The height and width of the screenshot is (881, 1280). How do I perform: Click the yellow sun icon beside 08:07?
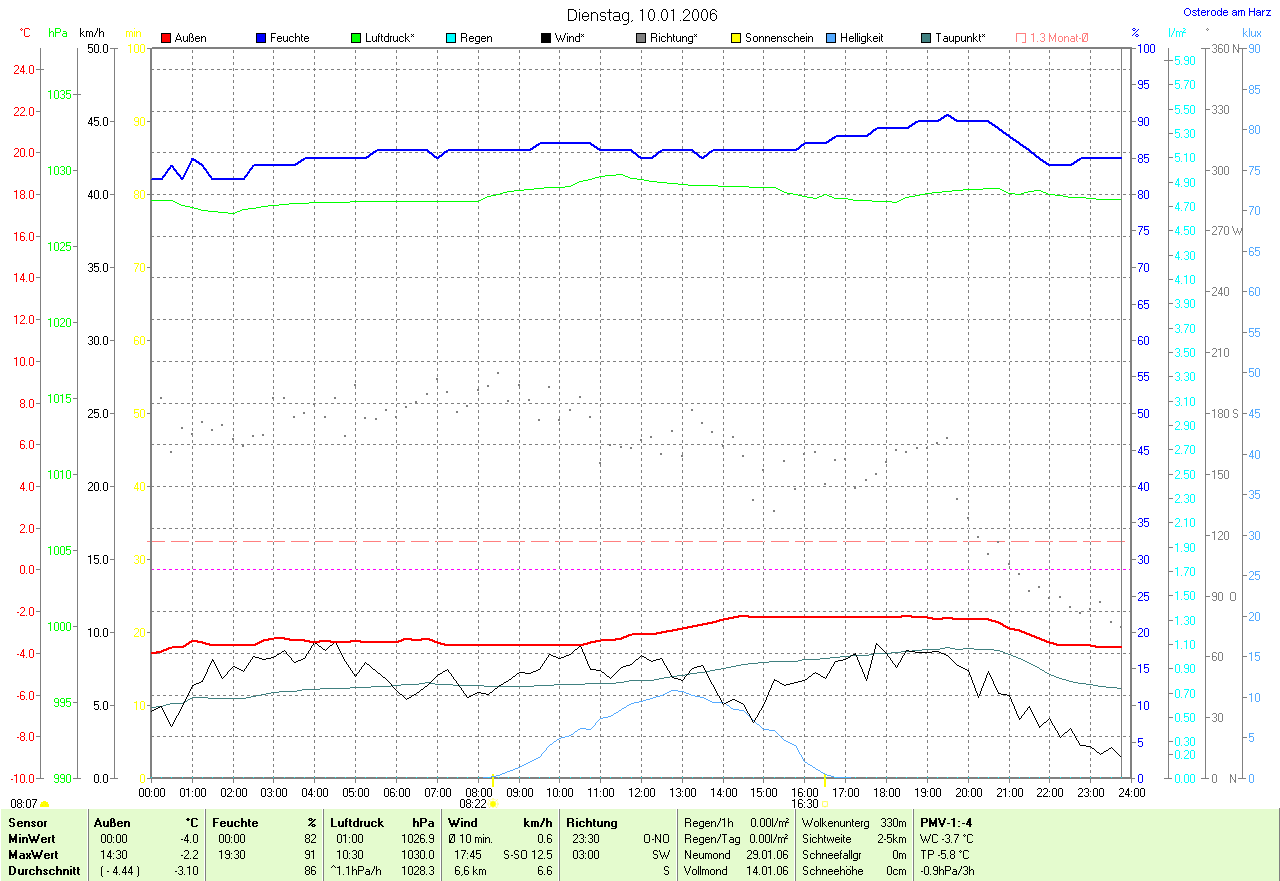45,803
